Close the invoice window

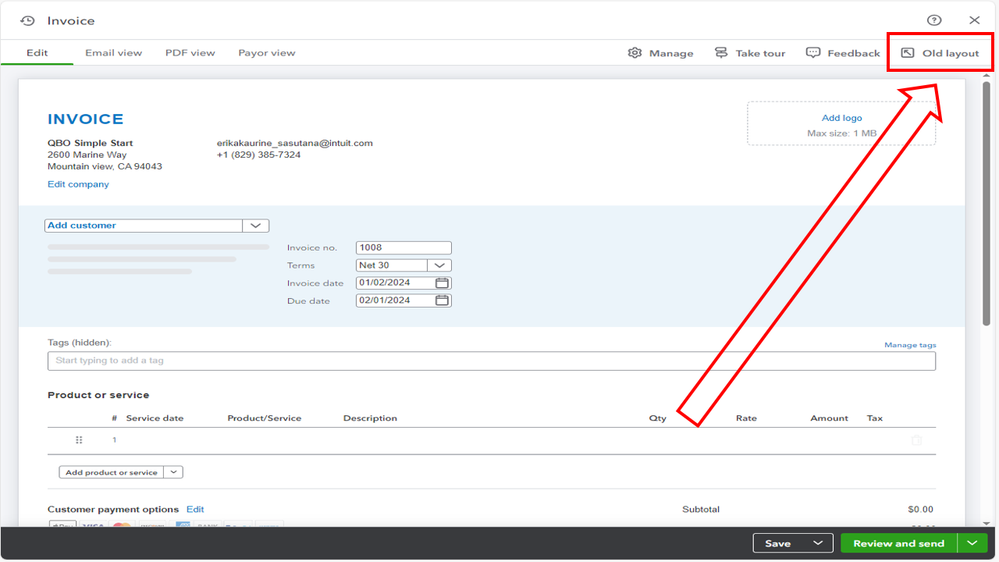[x=974, y=20]
